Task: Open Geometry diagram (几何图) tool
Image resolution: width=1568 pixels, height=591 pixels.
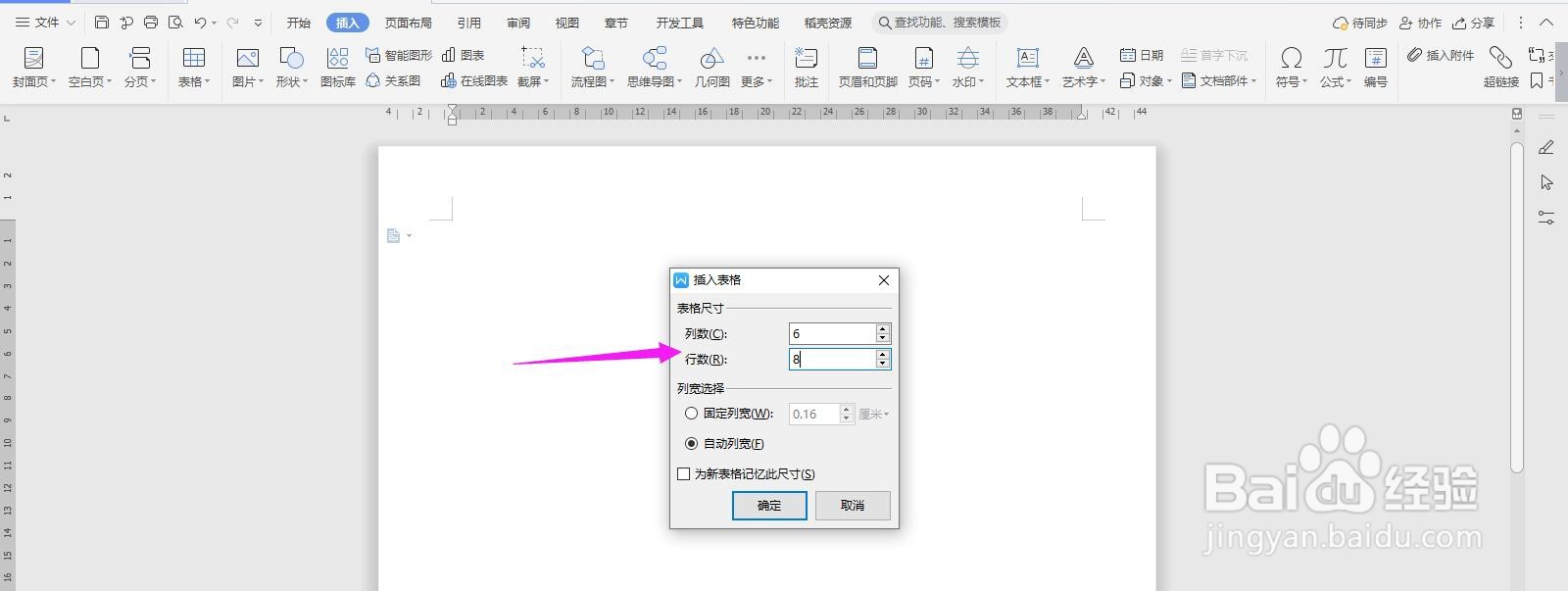Action: [x=712, y=67]
